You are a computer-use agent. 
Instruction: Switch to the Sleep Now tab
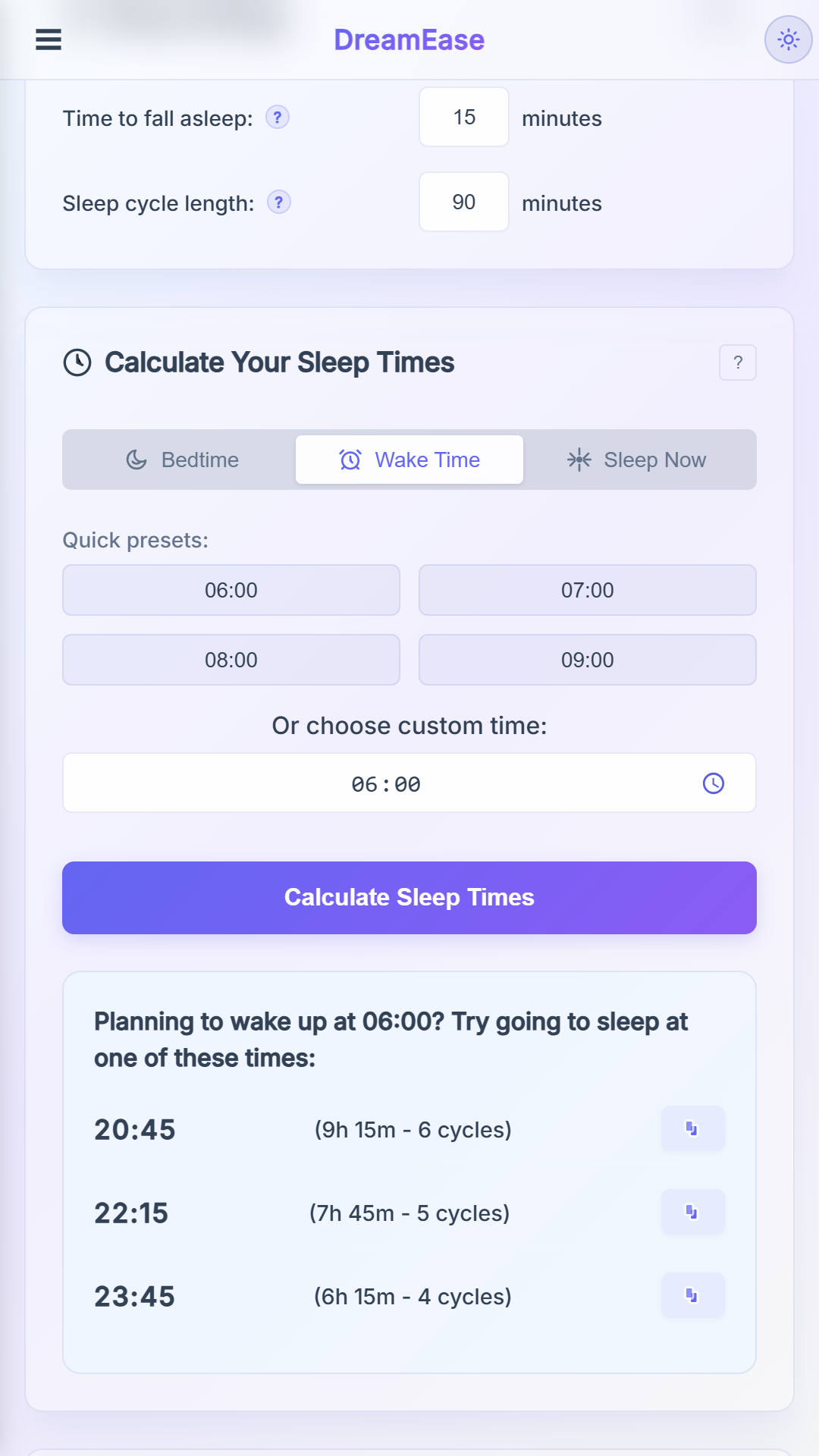pos(637,460)
